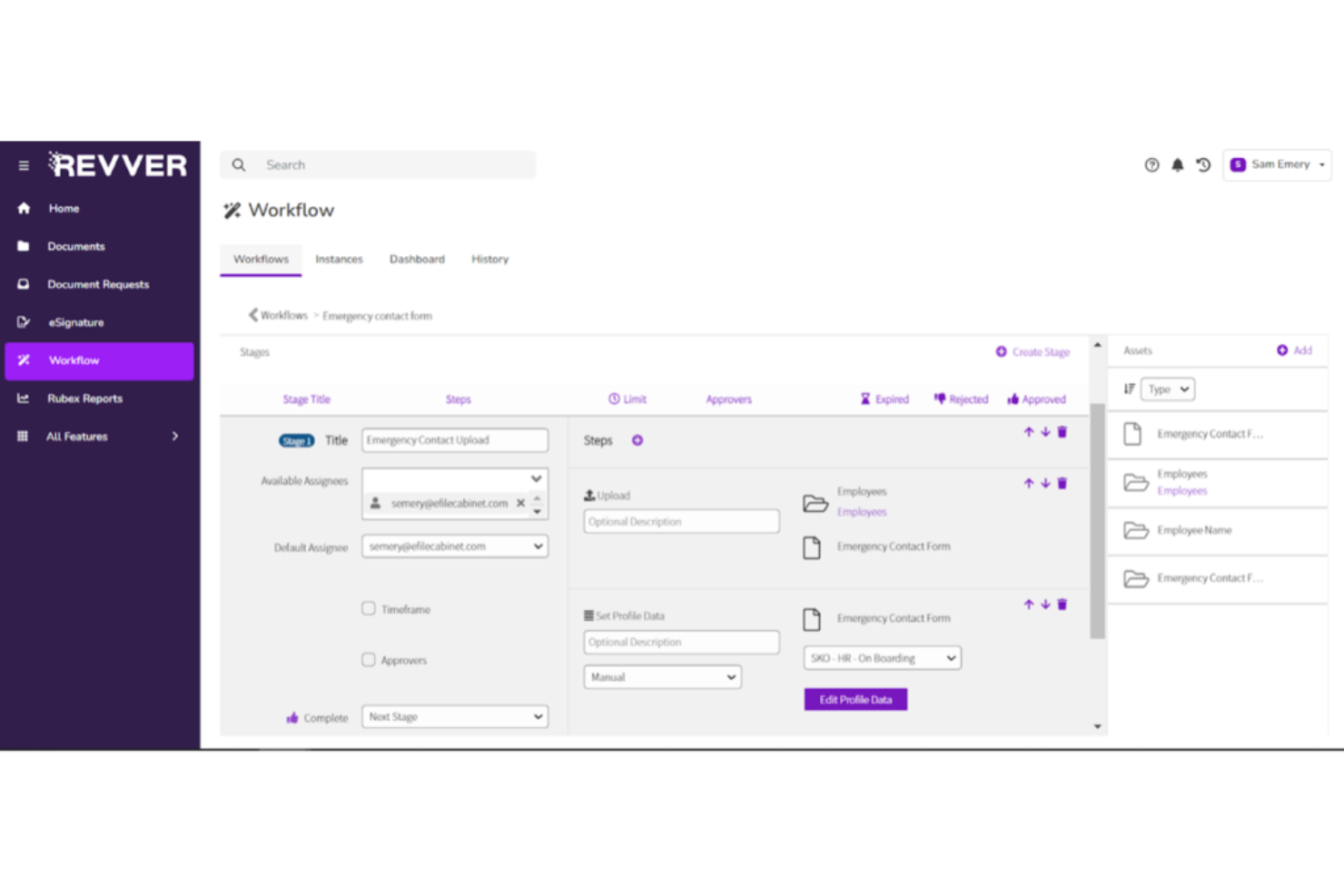This screenshot has height=896, width=1344.
Task: Edit Set Profile Data description field
Action: pyautogui.click(x=681, y=643)
